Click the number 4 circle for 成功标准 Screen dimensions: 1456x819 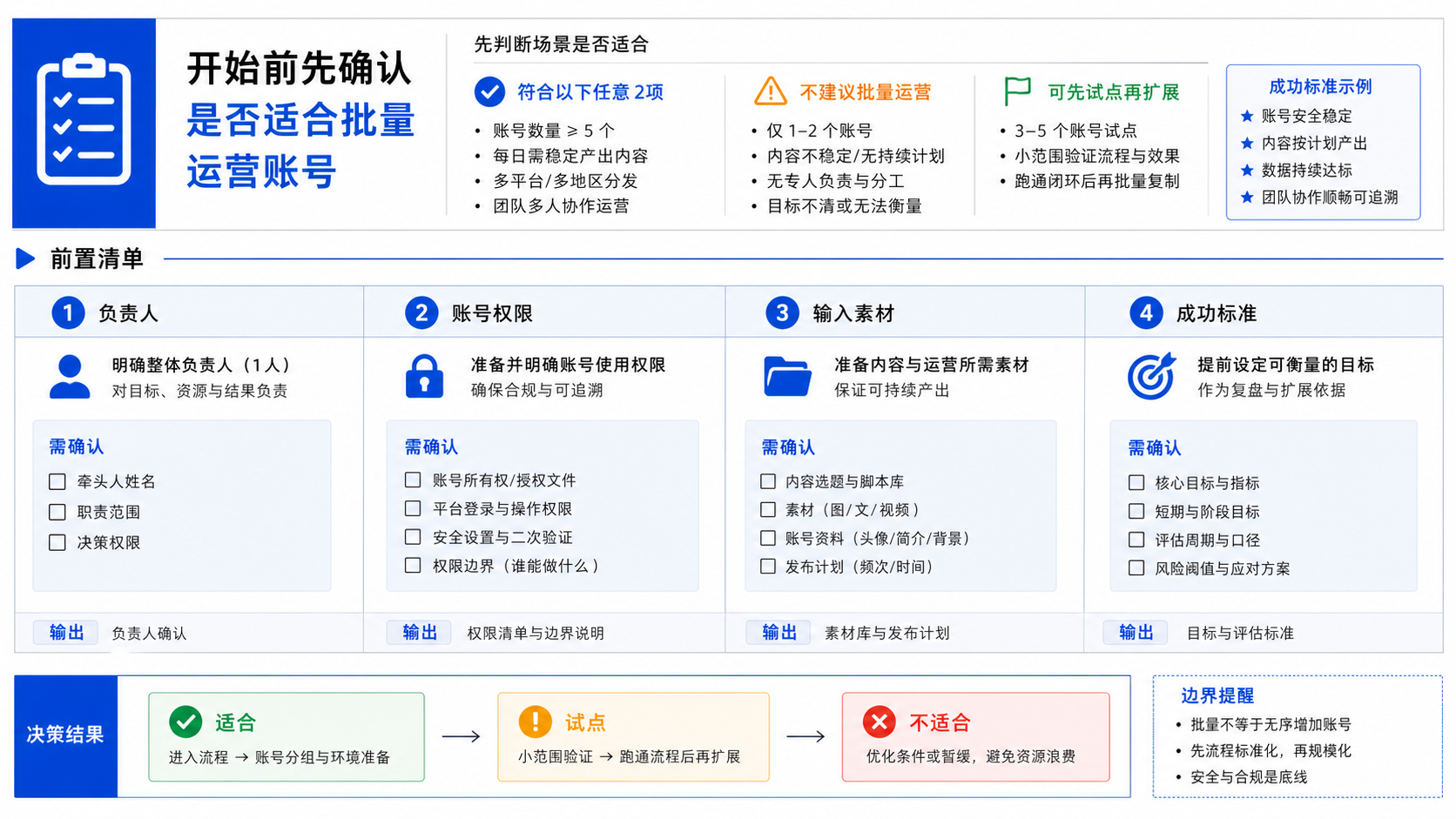(1146, 312)
